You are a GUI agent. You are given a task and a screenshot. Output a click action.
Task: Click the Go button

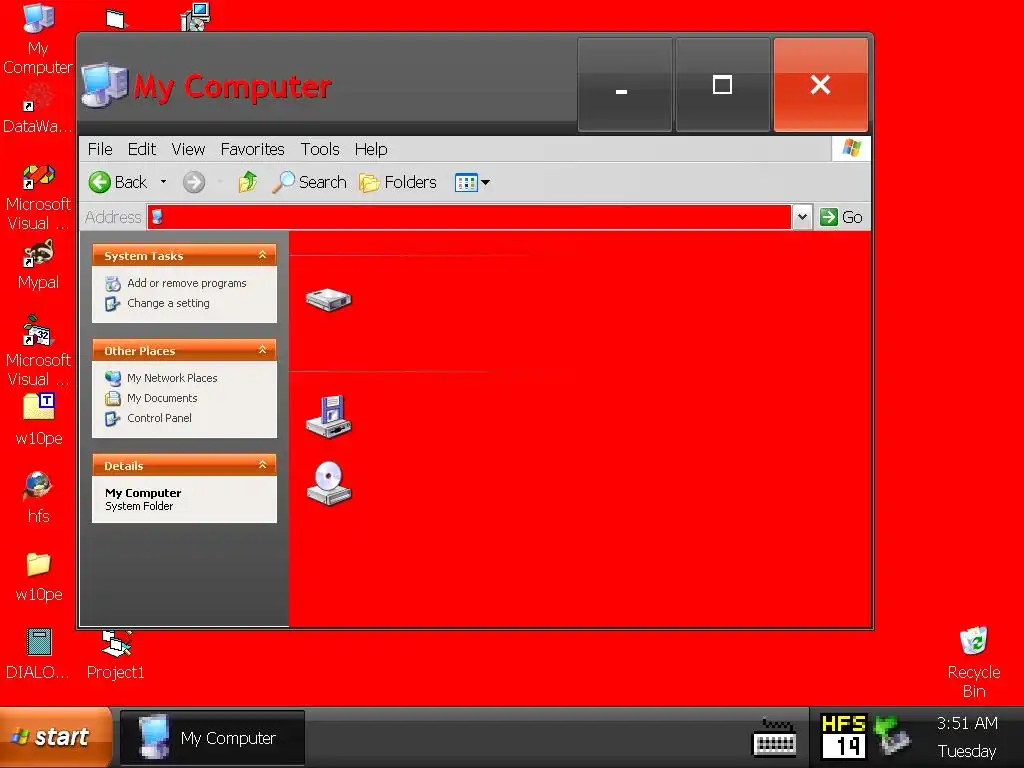coord(841,217)
